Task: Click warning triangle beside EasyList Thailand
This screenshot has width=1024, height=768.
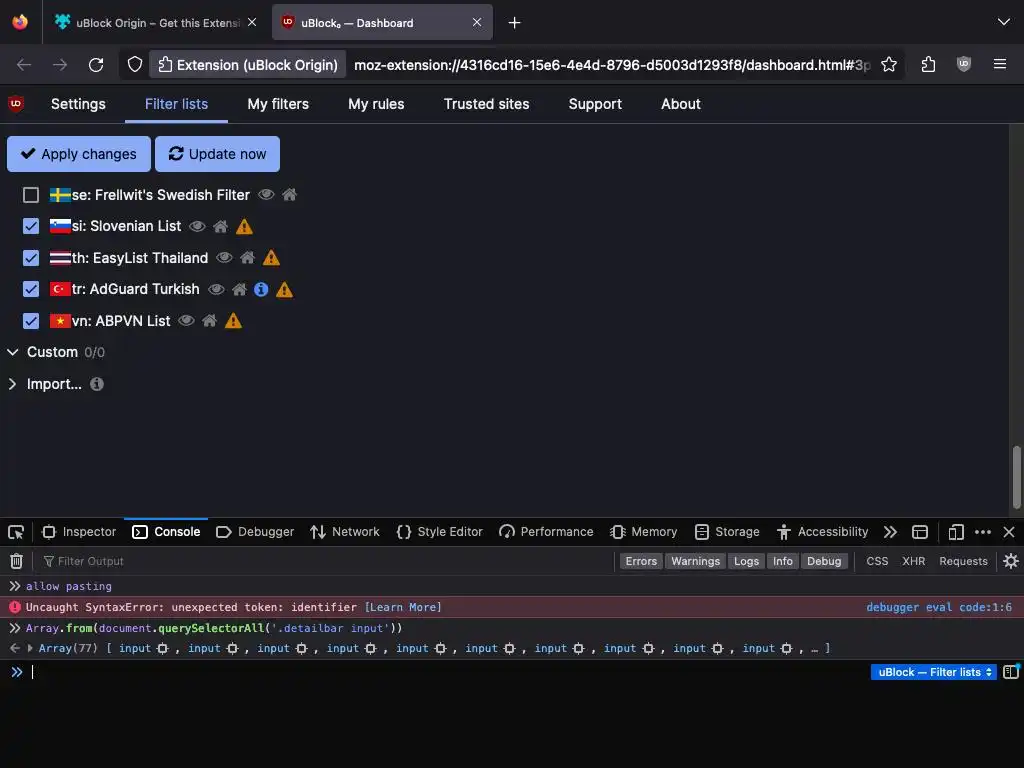Action: tap(271, 258)
